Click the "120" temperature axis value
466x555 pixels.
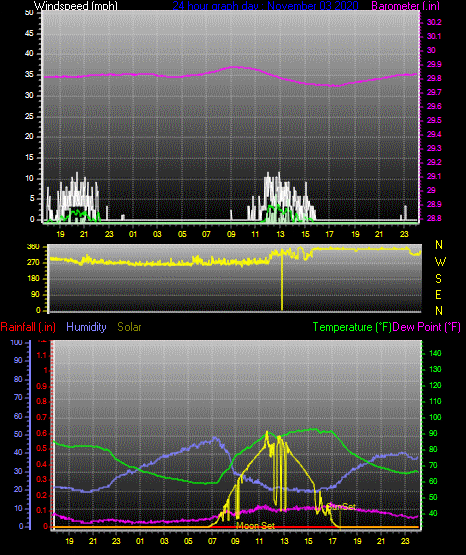(x=435, y=385)
